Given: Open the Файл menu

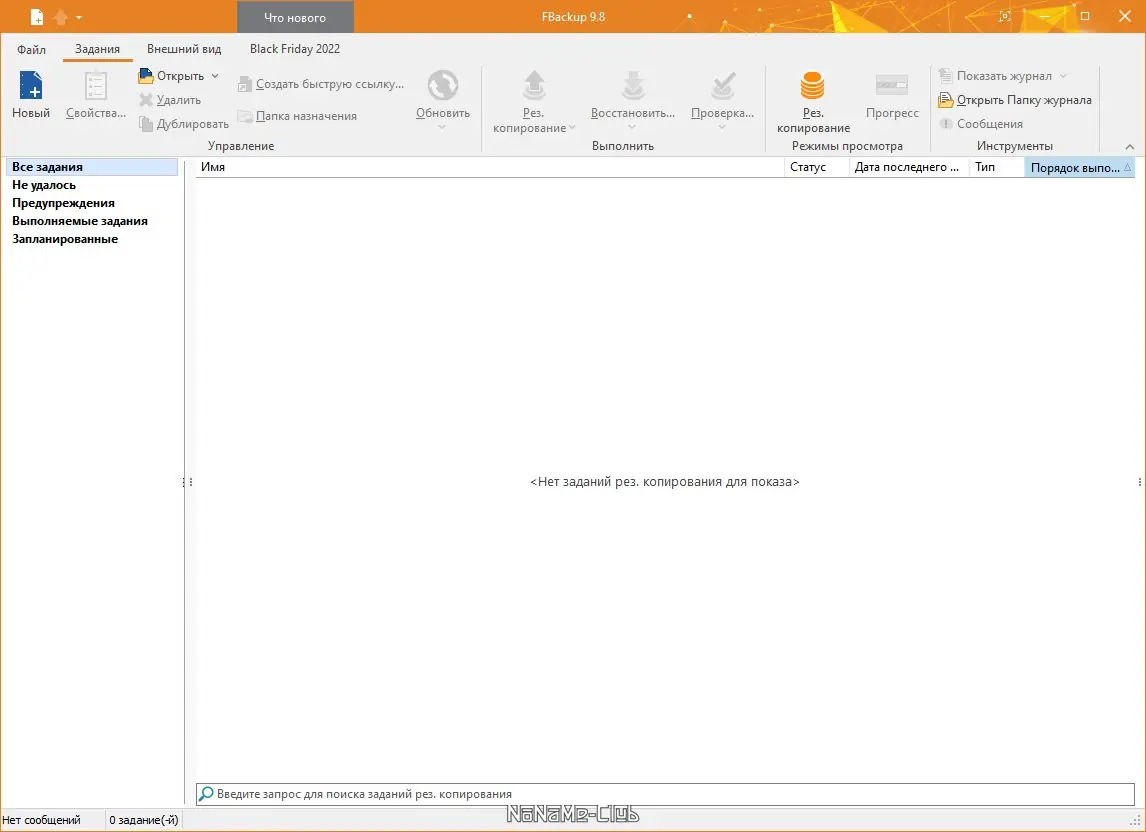Looking at the screenshot, I should tap(31, 49).
